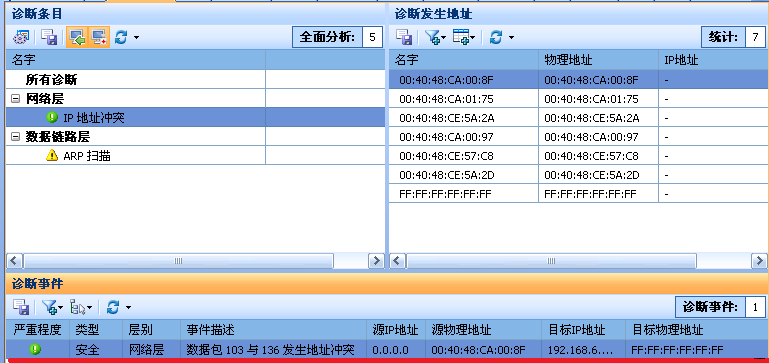The width and height of the screenshot is (769, 363).
Task: Collapse the 网络层 tree node
Action: pyautogui.click(x=16, y=99)
